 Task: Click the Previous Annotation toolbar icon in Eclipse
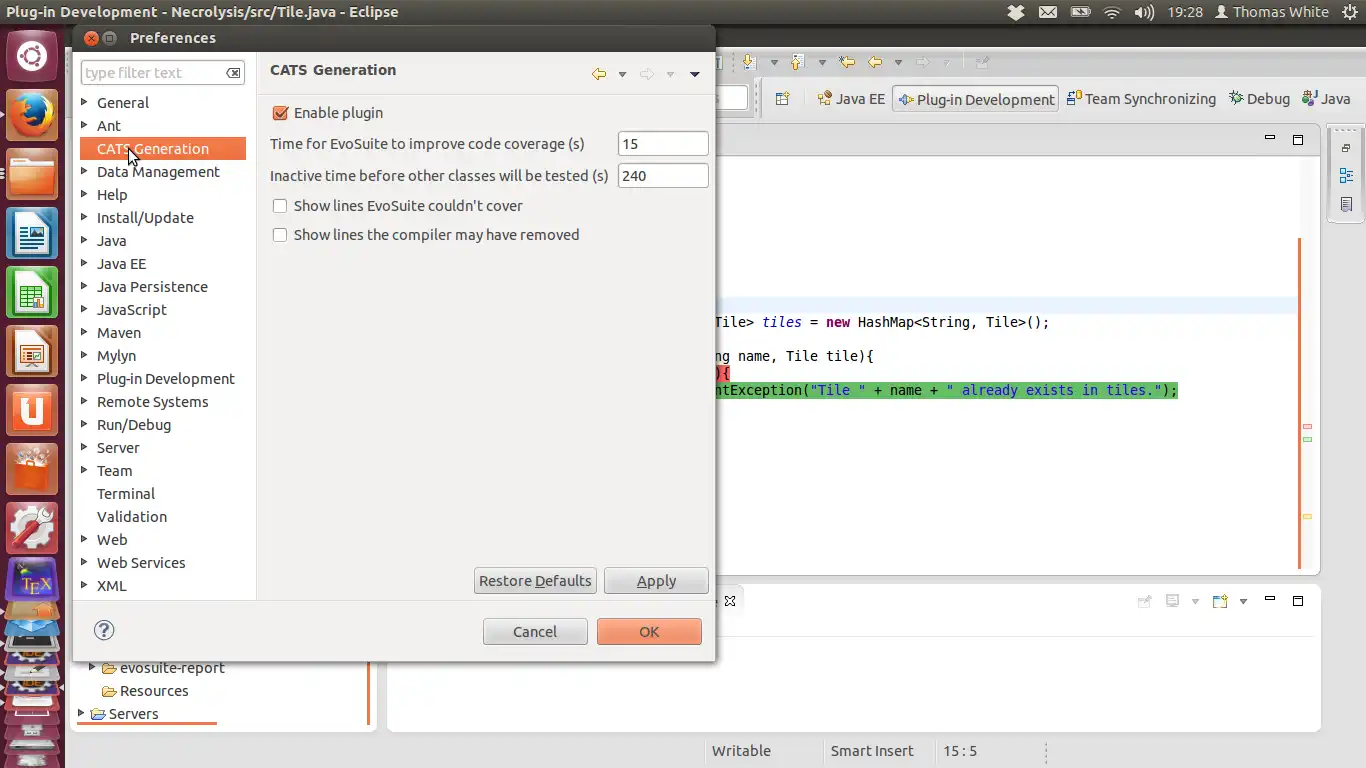click(x=798, y=62)
